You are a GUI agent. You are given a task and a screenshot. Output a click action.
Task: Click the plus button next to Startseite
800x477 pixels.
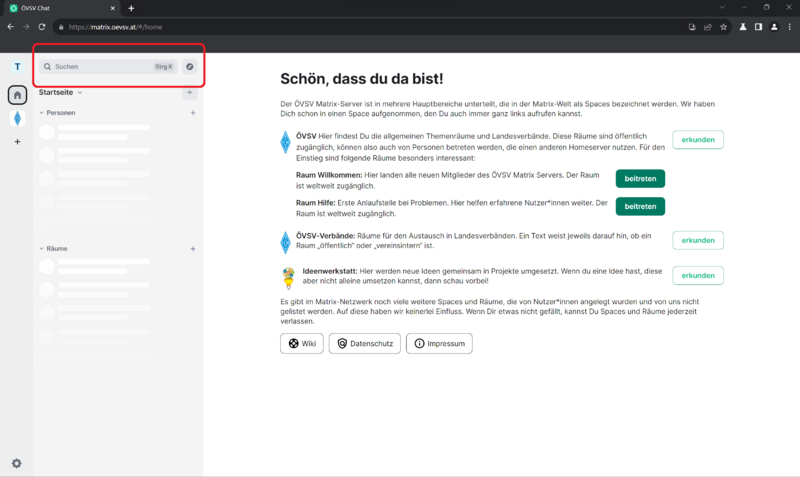(x=190, y=92)
